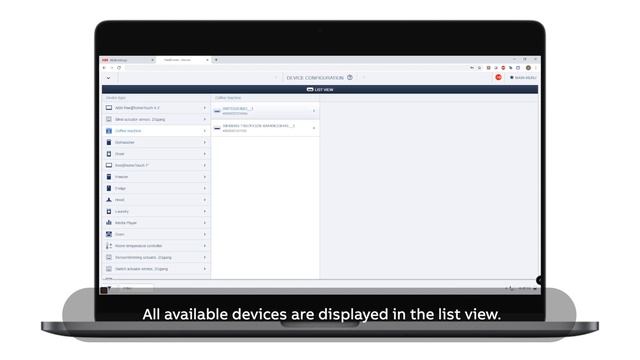The width and height of the screenshot is (640, 360).
Task: Go to previous page arrow left of Device Configuration
Action: coord(276,78)
